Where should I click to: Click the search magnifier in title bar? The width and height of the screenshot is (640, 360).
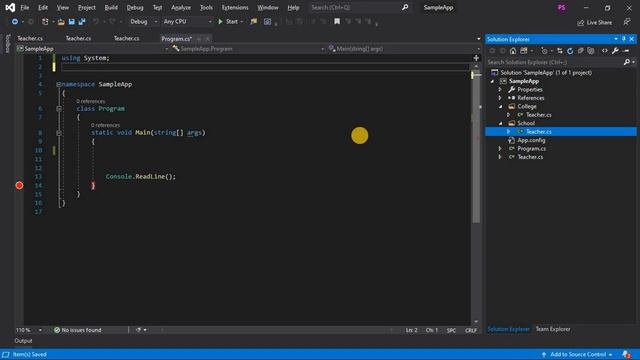404,7
